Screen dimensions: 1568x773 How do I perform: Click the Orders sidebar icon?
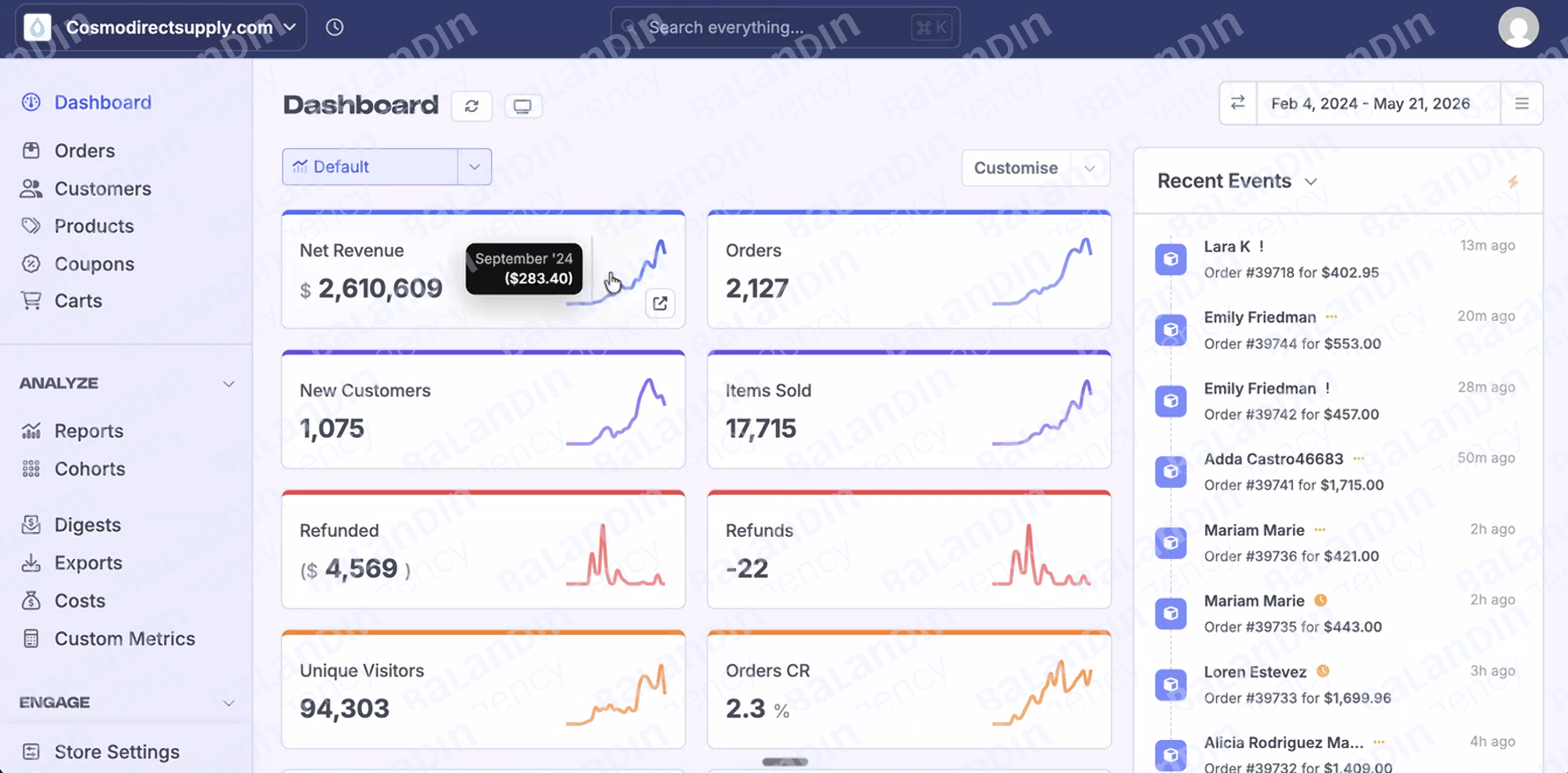[31, 150]
